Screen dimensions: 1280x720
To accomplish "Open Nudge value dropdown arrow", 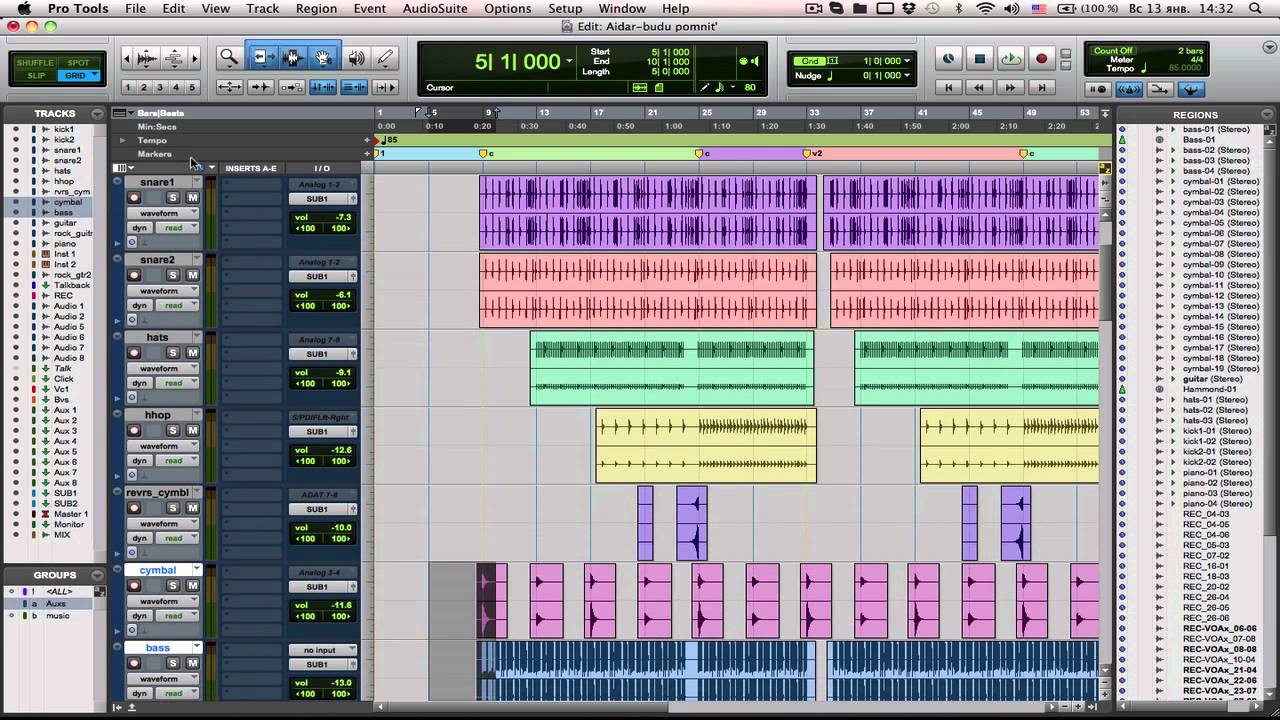I will tap(907, 76).
